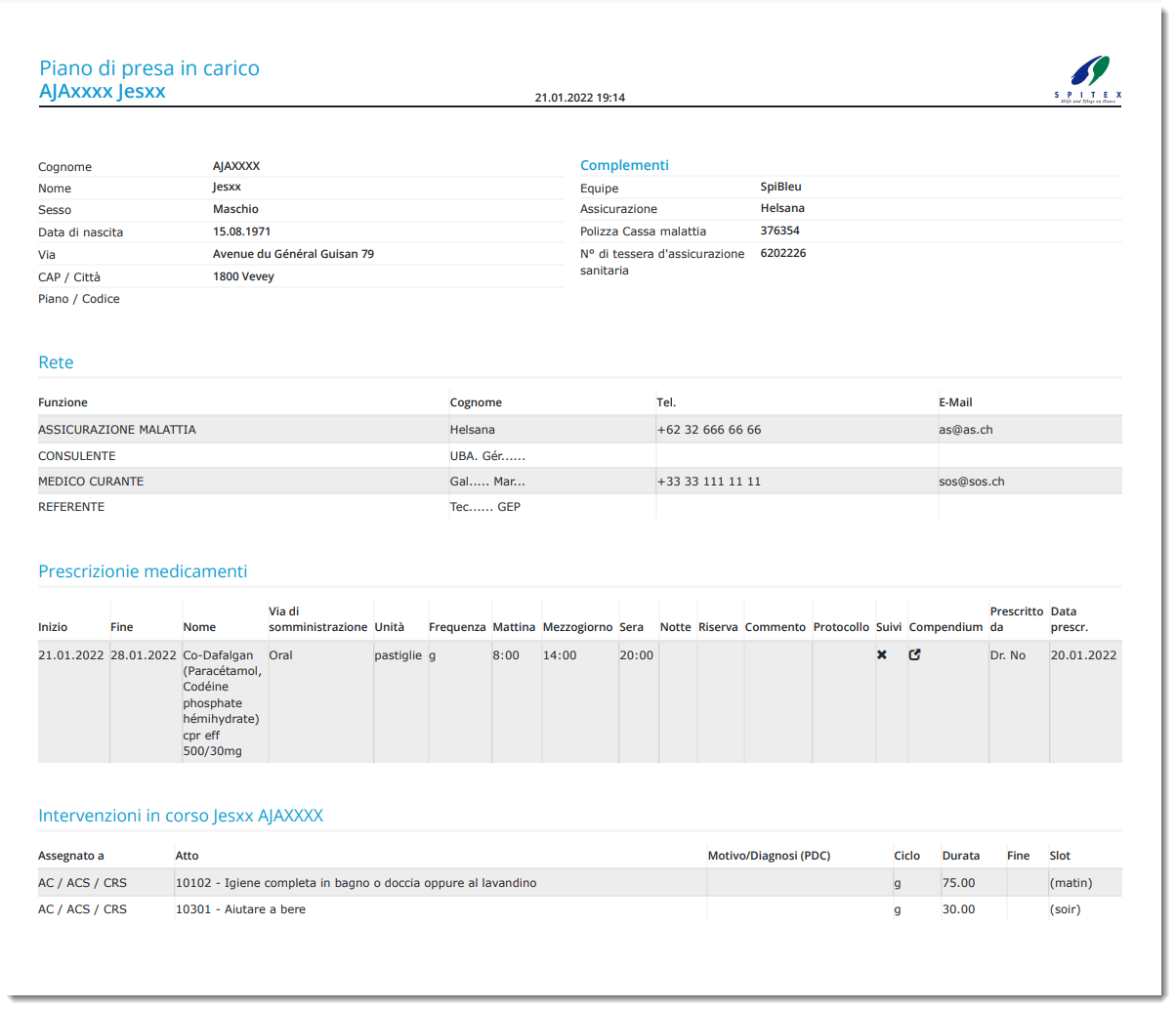
Task: Click the Frequenza column header
Action: click(456, 627)
